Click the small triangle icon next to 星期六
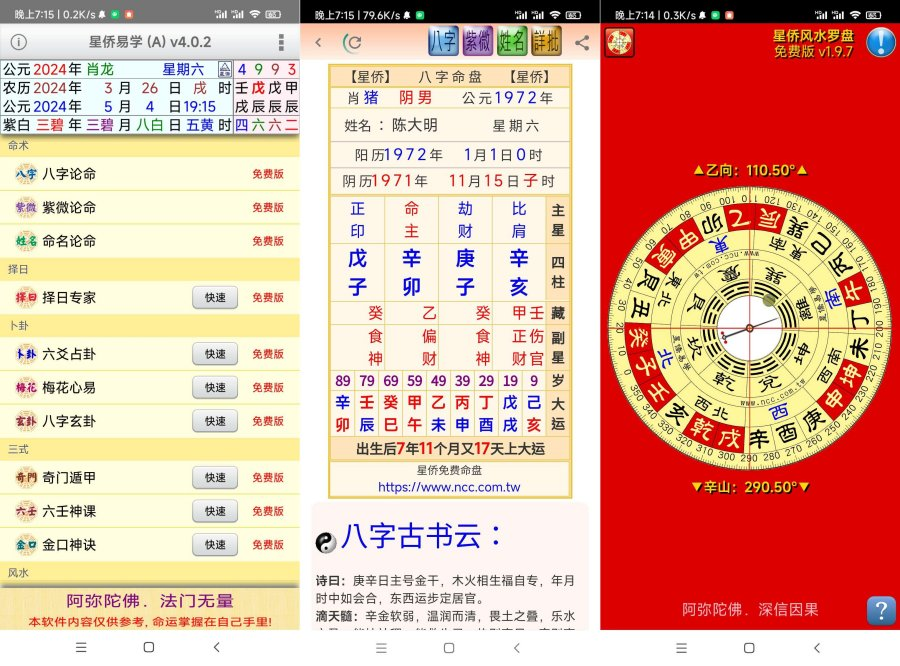This screenshot has height=666, width=900. tap(224, 69)
